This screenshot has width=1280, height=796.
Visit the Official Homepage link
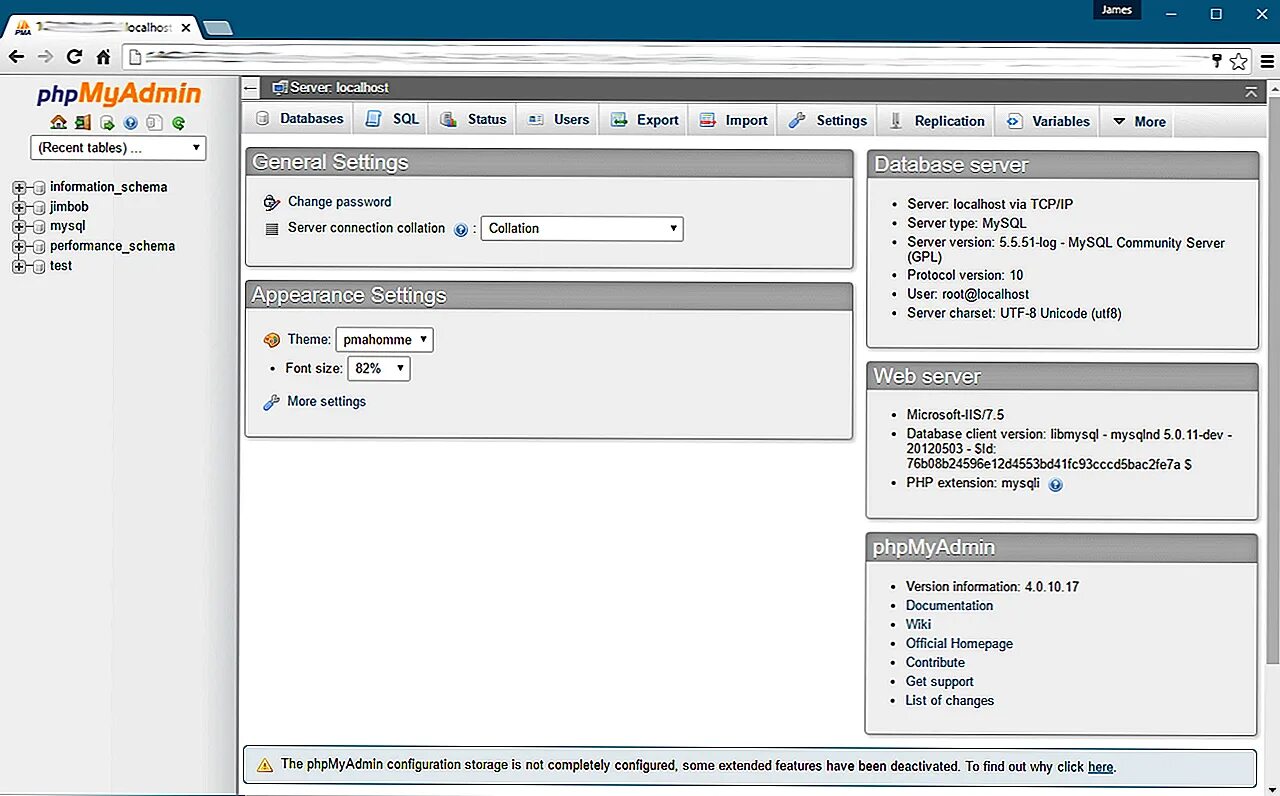pos(959,644)
